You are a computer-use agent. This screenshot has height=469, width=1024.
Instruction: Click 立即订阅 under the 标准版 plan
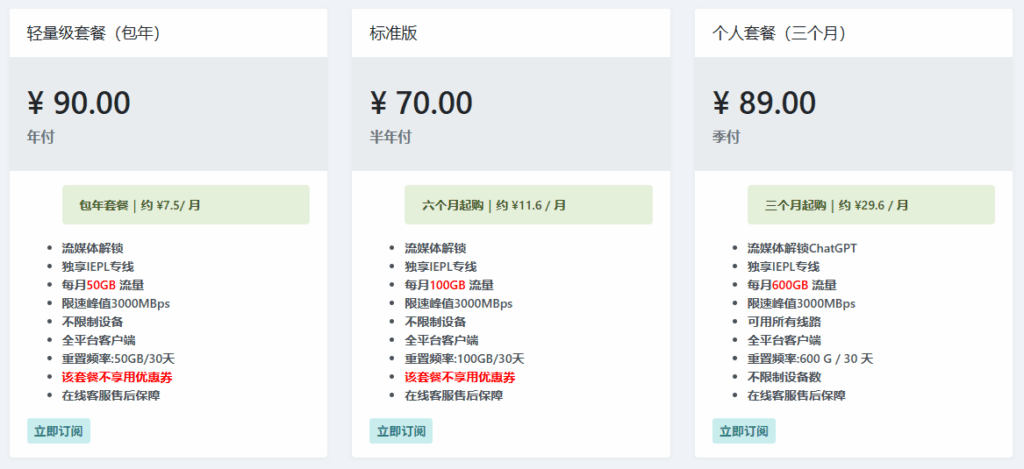(401, 431)
